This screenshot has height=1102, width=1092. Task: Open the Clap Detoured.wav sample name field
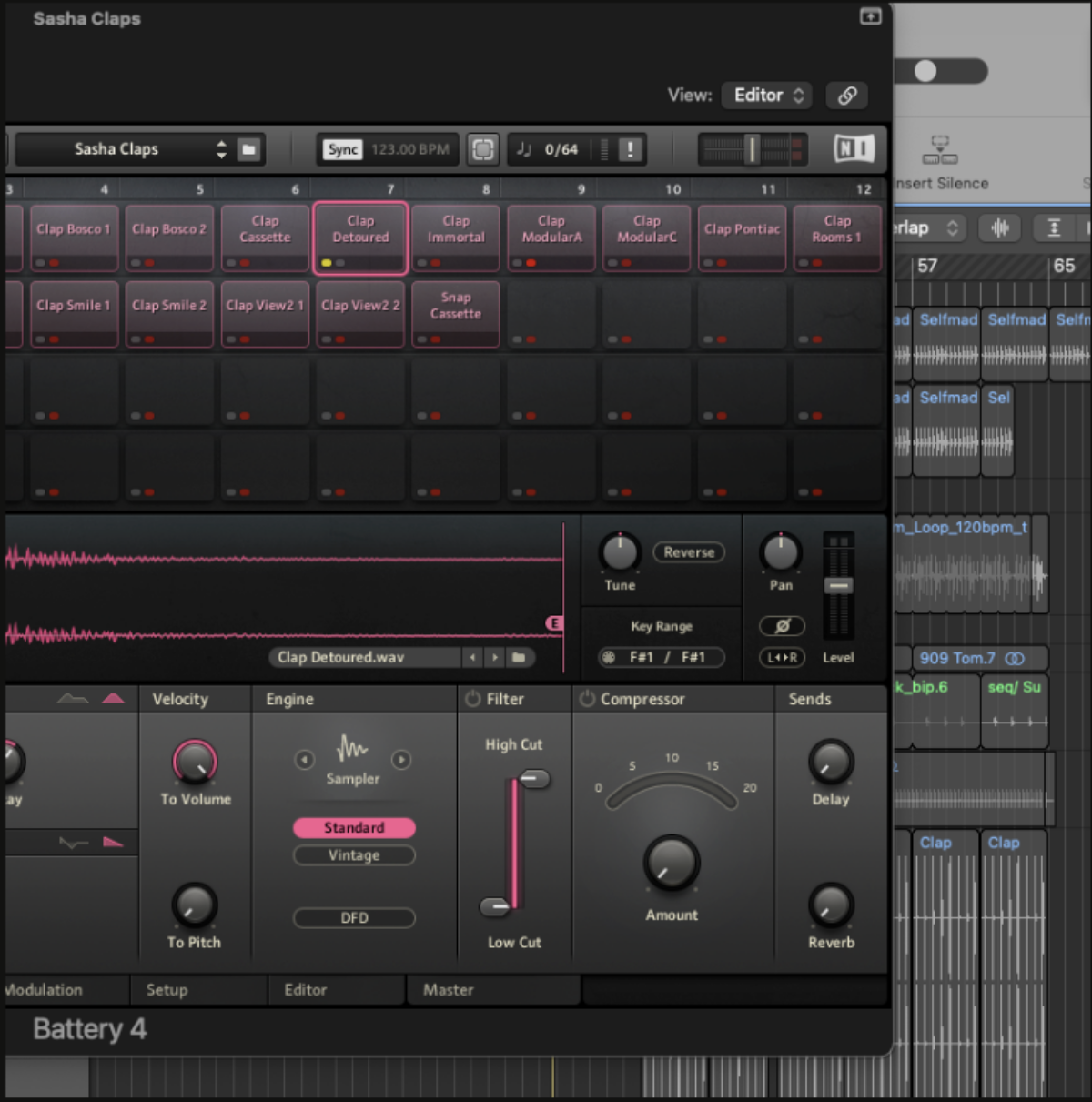tap(364, 657)
